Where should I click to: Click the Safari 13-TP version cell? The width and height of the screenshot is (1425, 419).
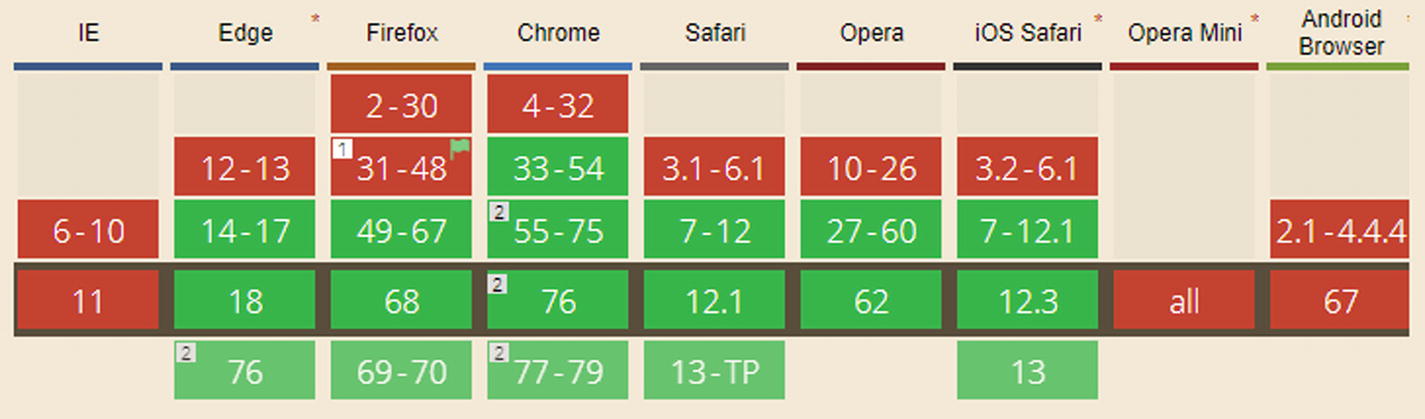click(714, 371)
